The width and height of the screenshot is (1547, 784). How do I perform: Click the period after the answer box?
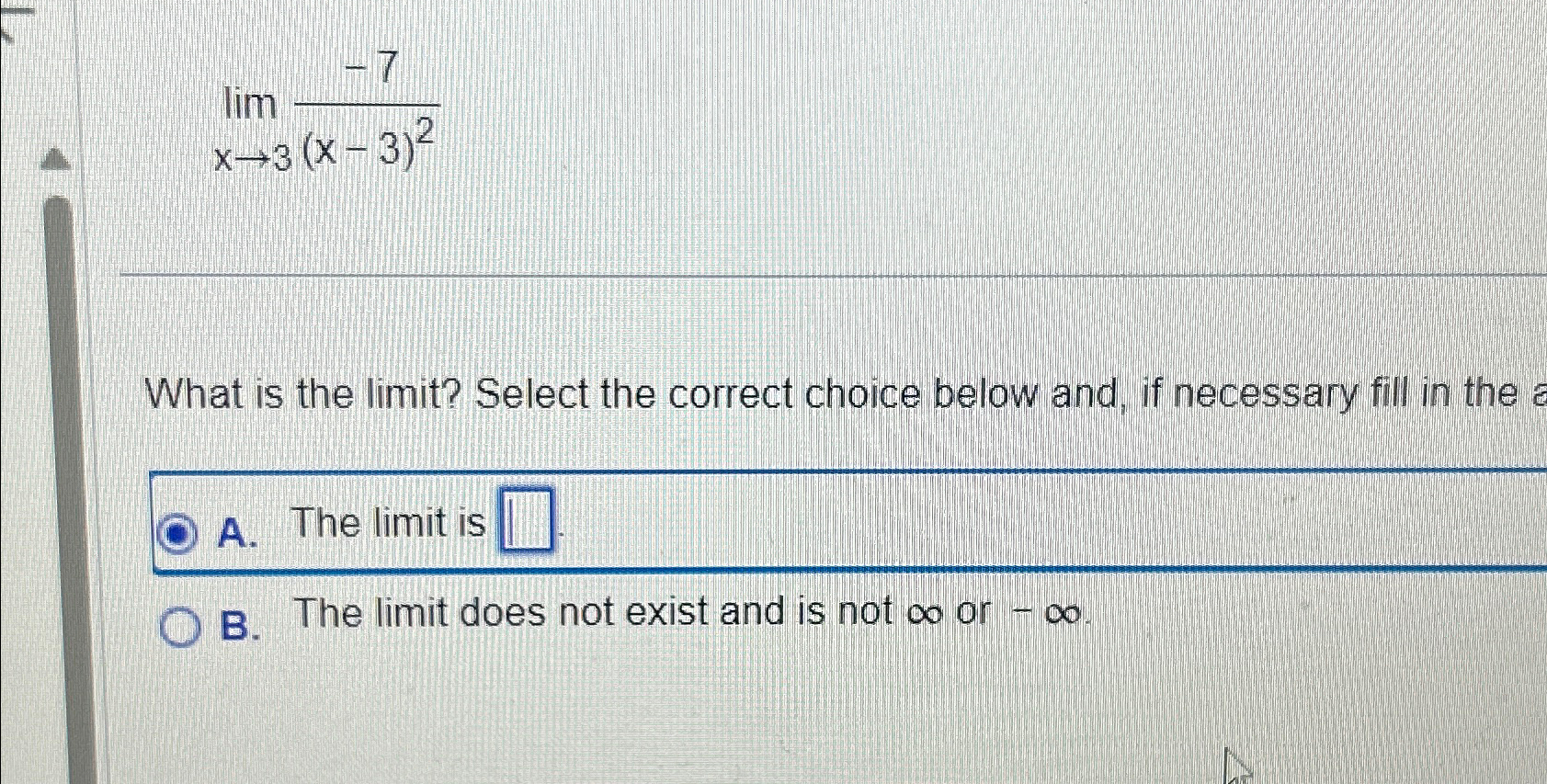click(559, 533)
